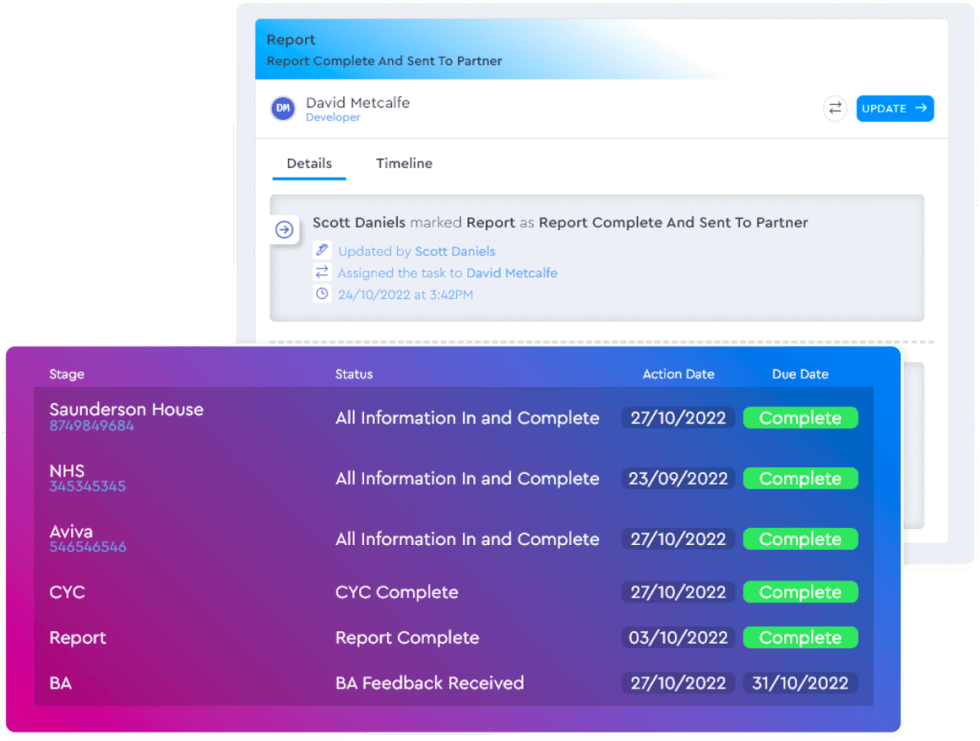Toggle the Complete status for Saunderson House

tap(800, 417)
